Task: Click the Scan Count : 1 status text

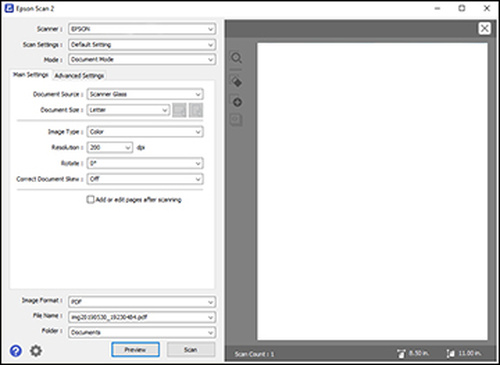Action: tap(254, 354)
